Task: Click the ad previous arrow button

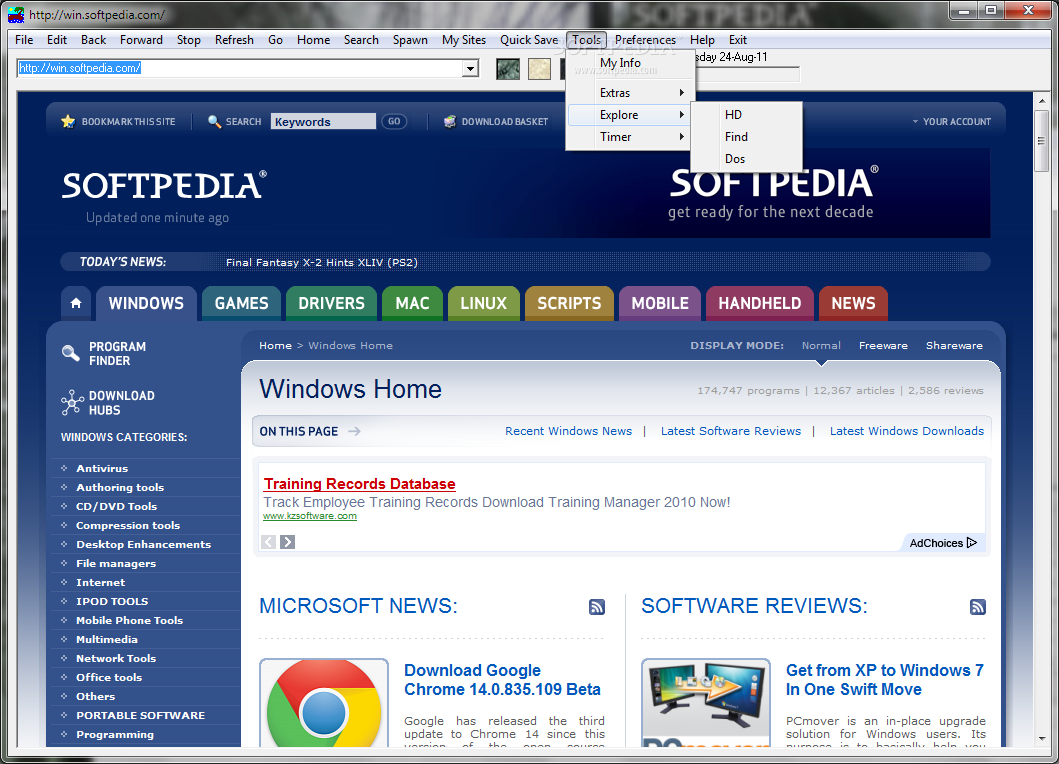Action: click(x=268, y=542)
